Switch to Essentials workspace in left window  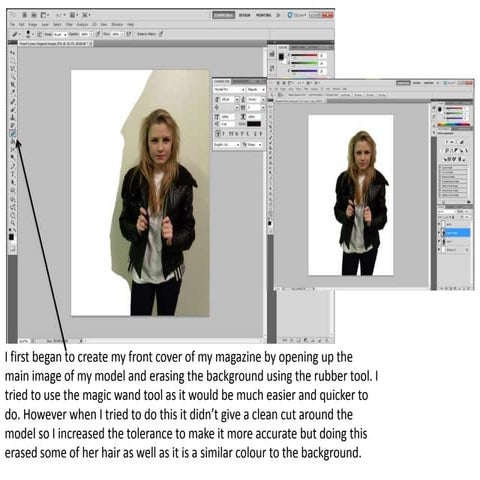[224, 15]
